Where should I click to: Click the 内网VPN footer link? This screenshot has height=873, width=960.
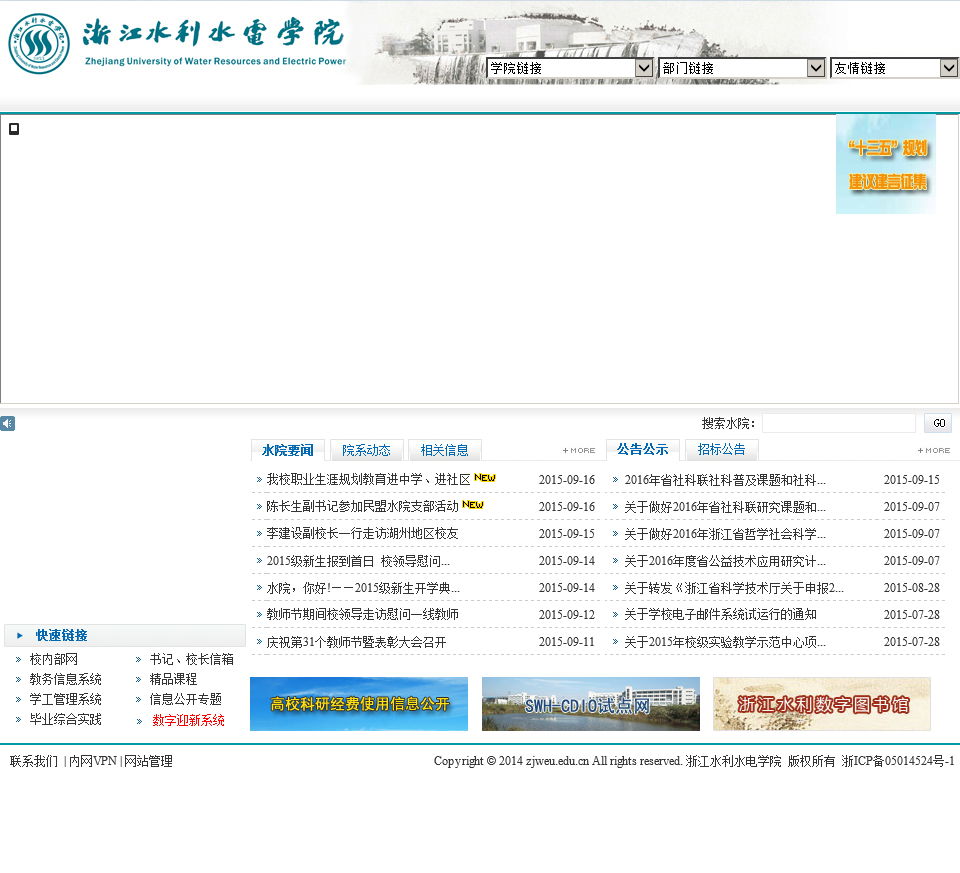(x=92, y=761)
